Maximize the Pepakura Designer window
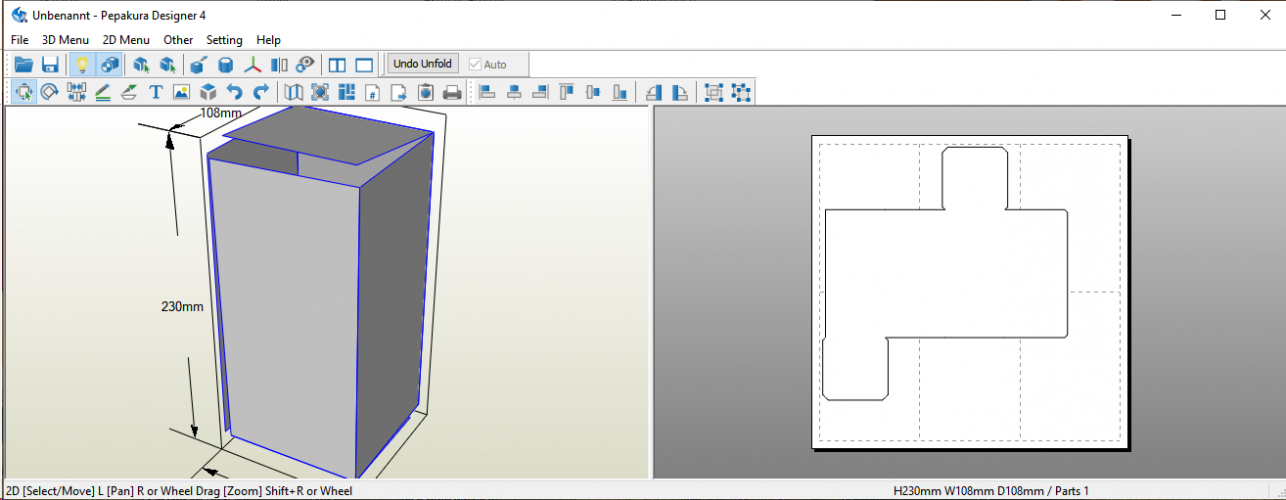The width and height of the screenshot is (1286, 500). 1220,15
